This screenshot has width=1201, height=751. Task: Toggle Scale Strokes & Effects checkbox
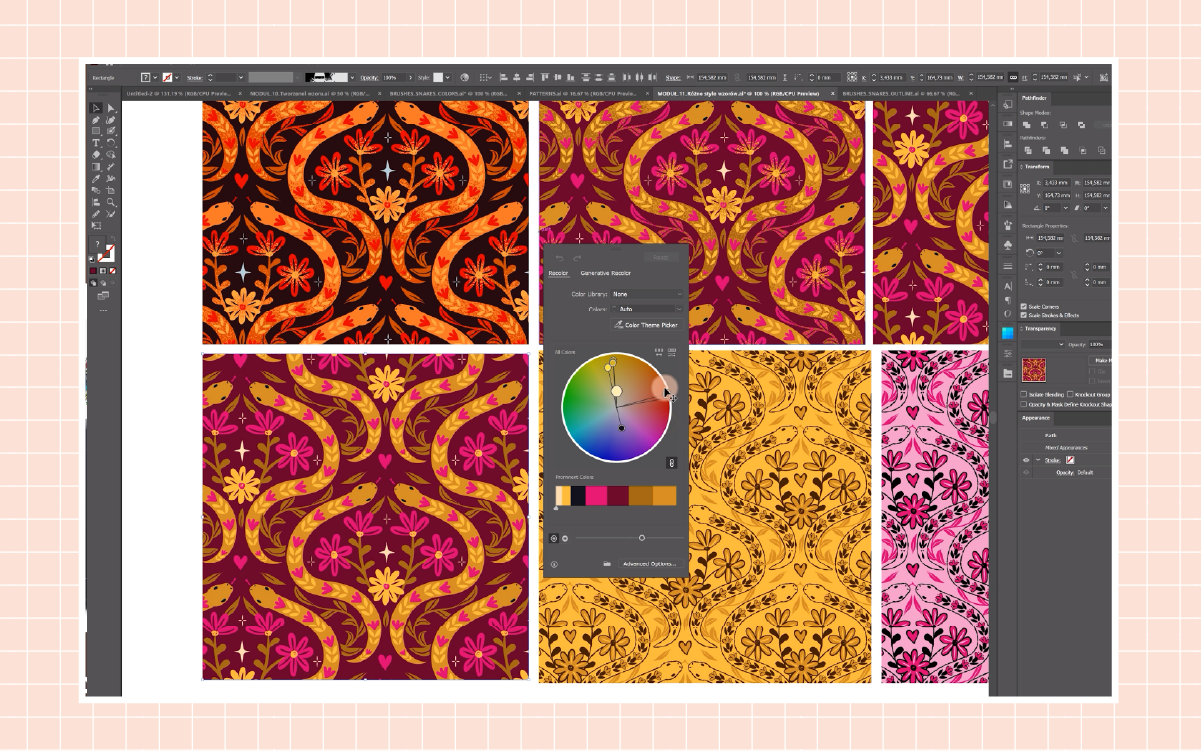1023,315
